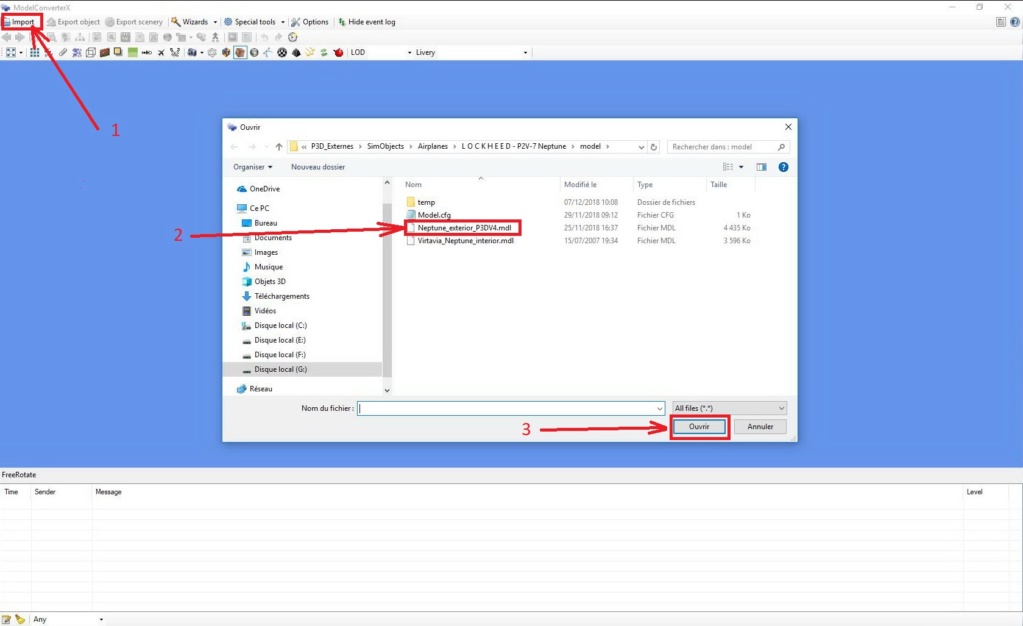Click the black-and-white checkered wheel icon
Viewport: 1023px width, 626px height.
282,52
